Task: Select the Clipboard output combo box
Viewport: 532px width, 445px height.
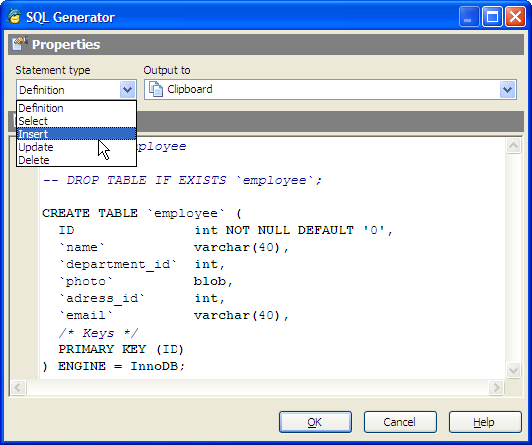Action: 330,90
